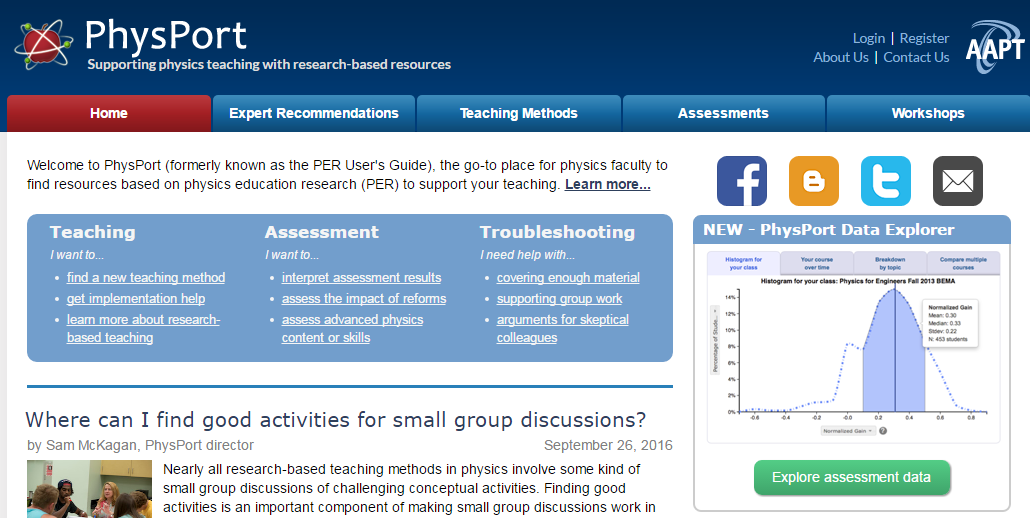The width and height of the screenshot is (1030, 518).
Task: Open the PhysPort Facebook page icon
Action: point(741,181)
